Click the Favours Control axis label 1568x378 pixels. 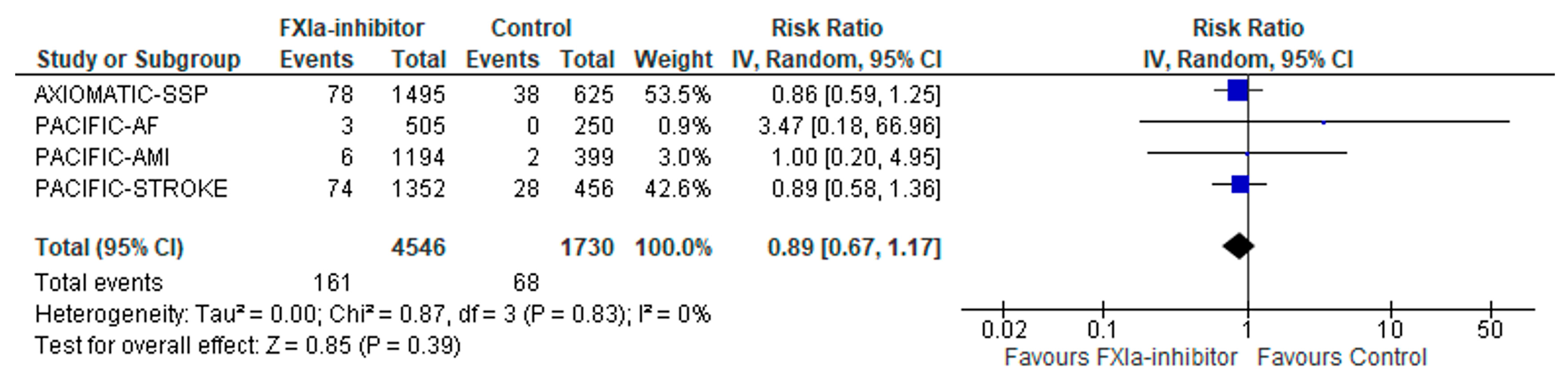tap(1342, 357)
